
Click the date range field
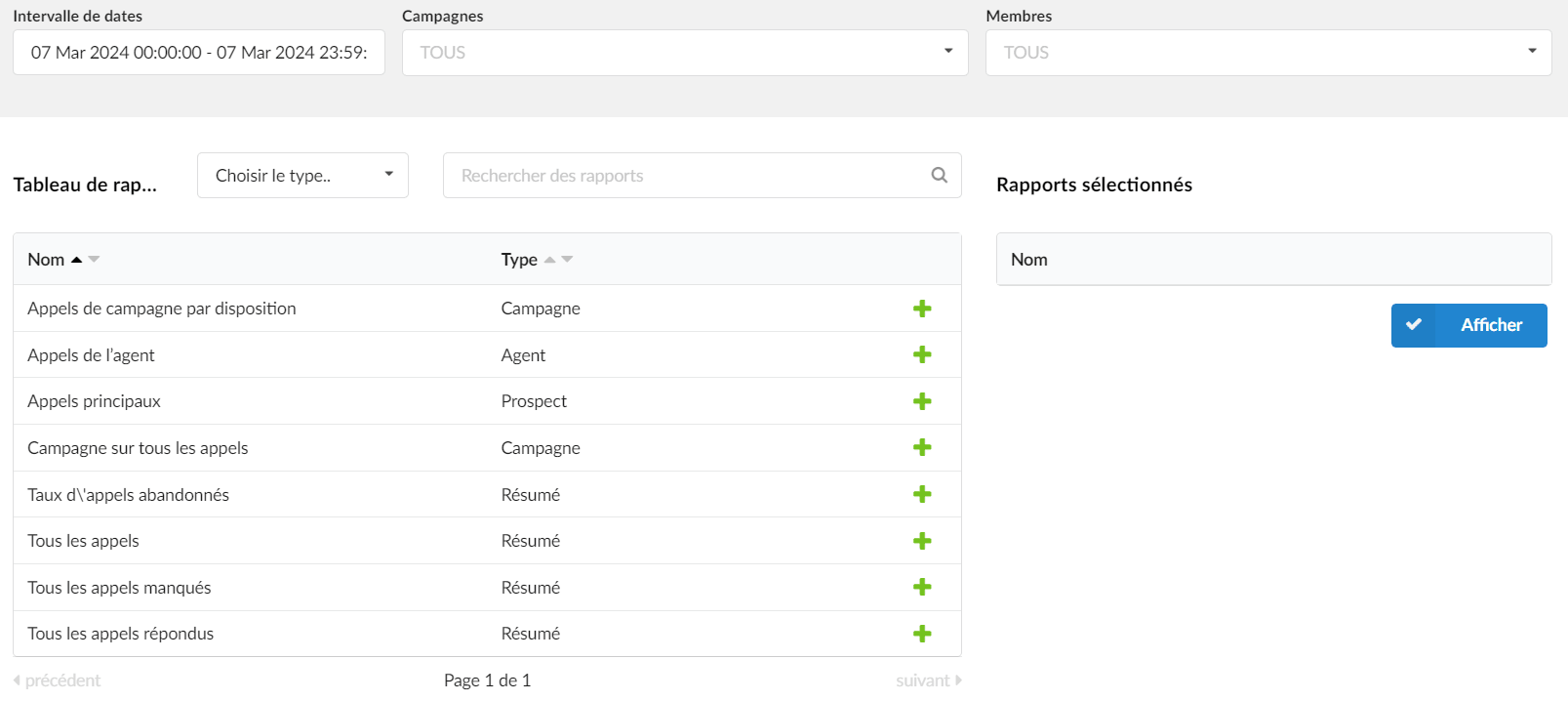(x=199, y=53)
